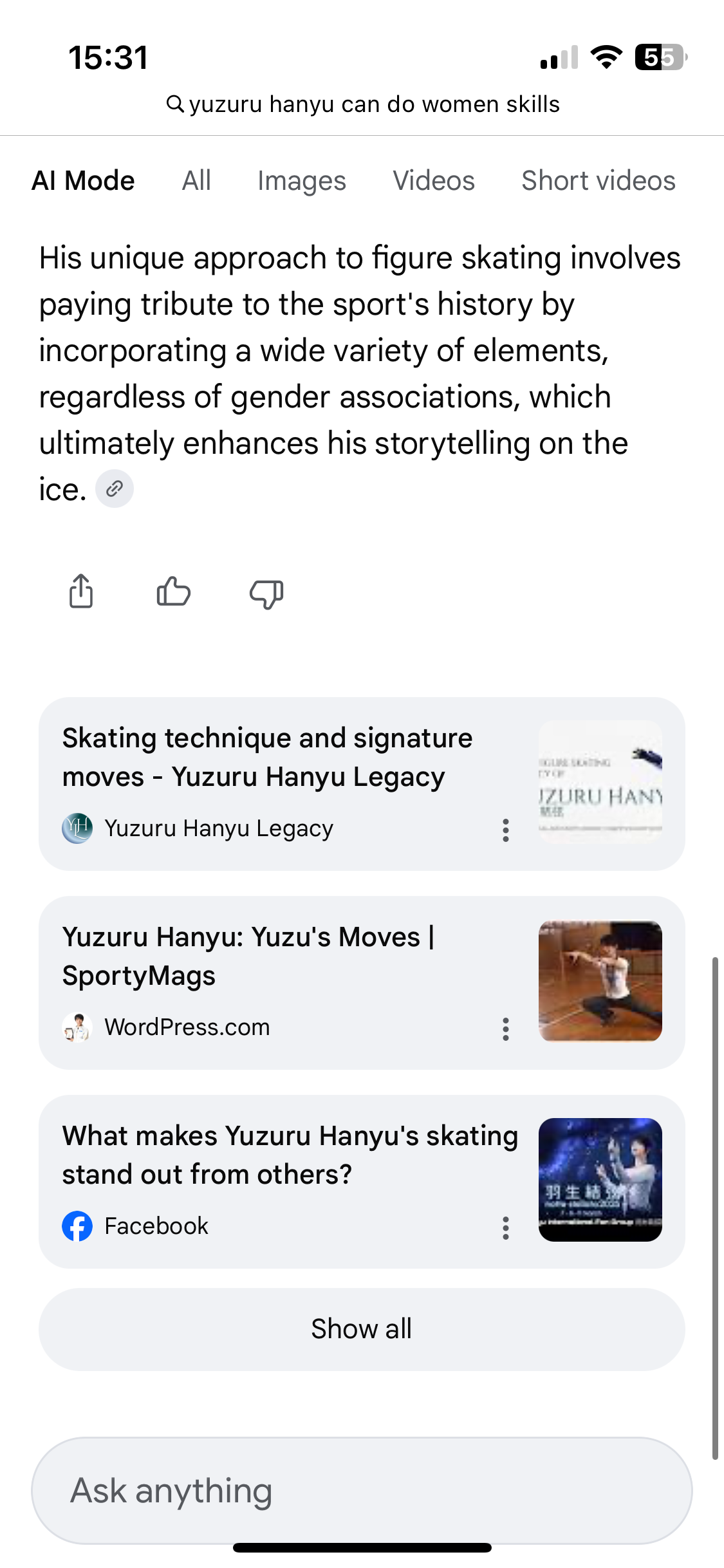
Task: Tap the thumbs down icon
Action: [266, 593]
